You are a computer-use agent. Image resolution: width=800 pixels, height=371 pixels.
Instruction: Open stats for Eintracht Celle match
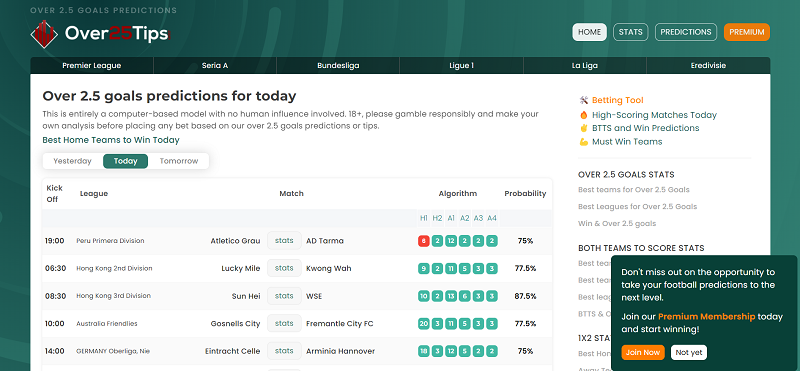click(x=284, y=351)
